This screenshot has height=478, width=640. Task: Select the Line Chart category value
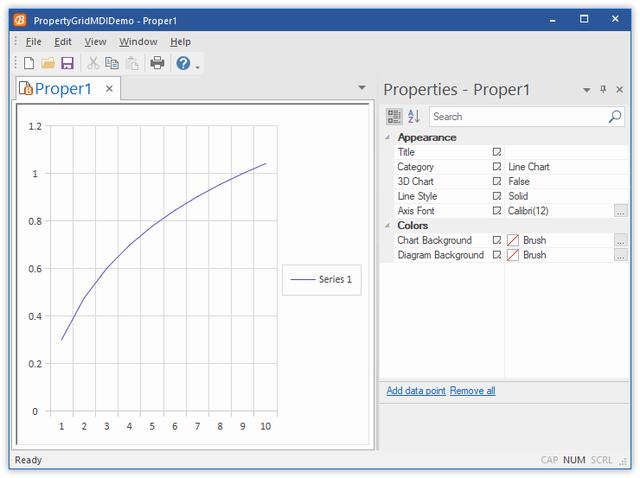pos(529,167)
